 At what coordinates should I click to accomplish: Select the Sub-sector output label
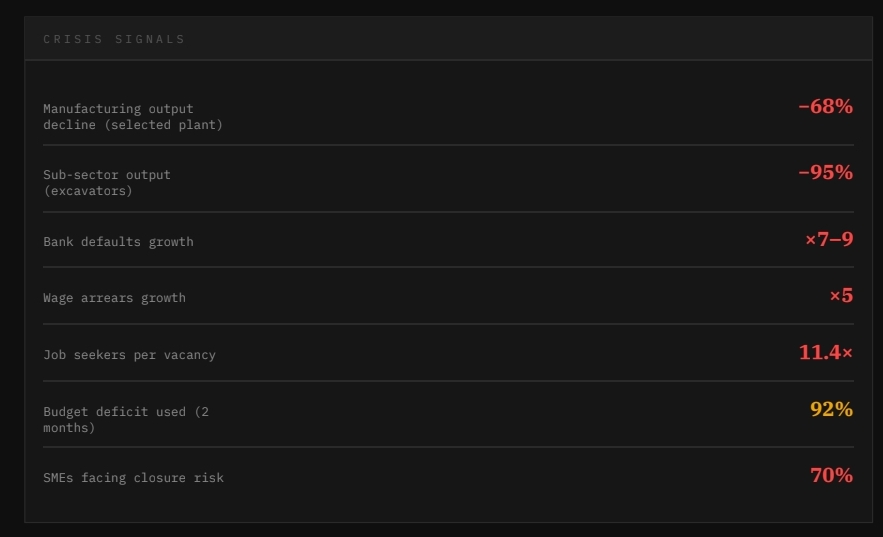[x=107, y=174]
